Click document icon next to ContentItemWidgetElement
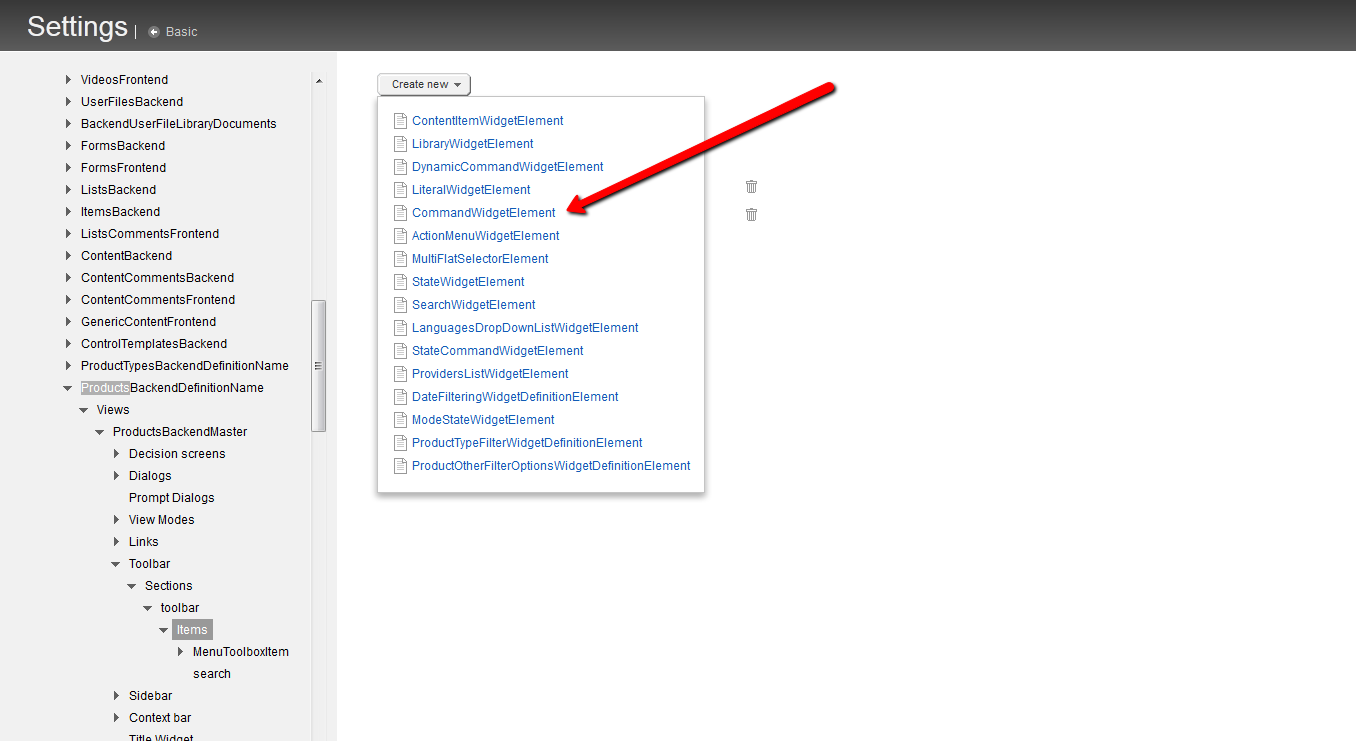This screenshot has height=741, width=1356. point(400,121)
